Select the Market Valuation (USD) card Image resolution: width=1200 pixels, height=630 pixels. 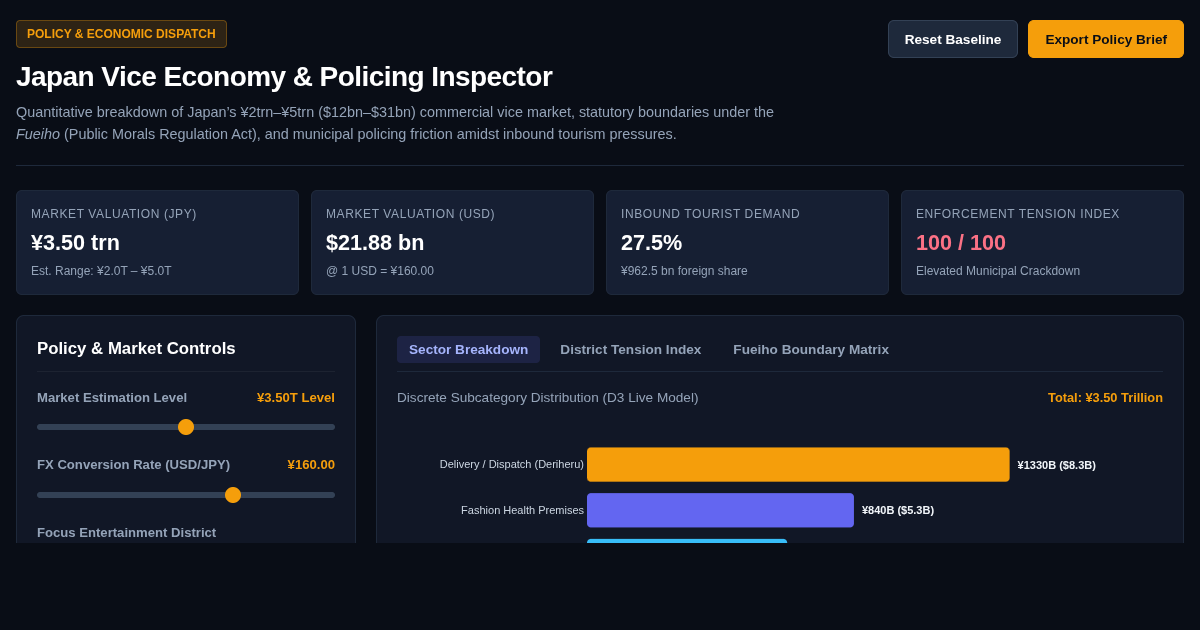(452, 243)
